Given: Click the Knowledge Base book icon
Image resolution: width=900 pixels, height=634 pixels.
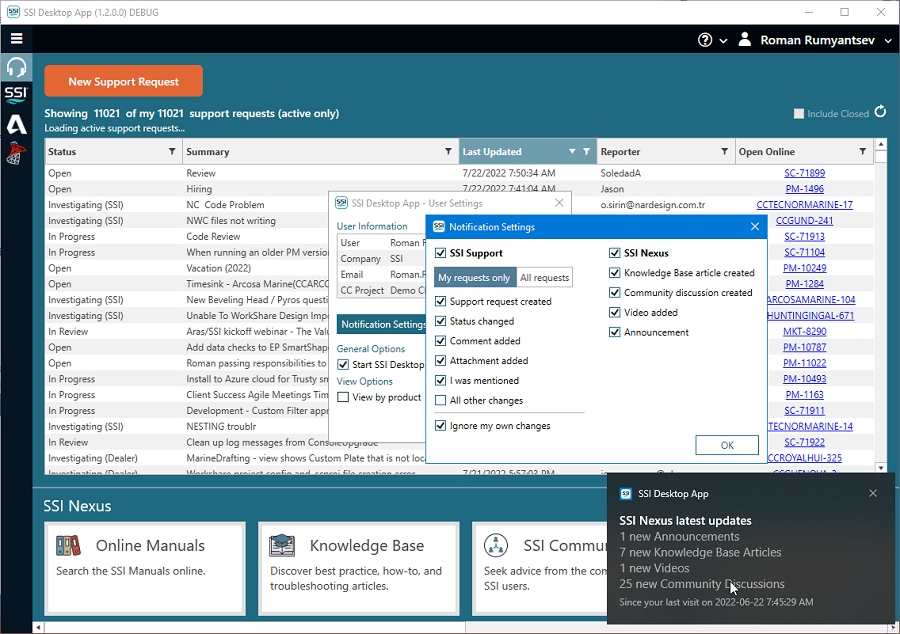Looking at the screenshot, I should pos(282,546).
